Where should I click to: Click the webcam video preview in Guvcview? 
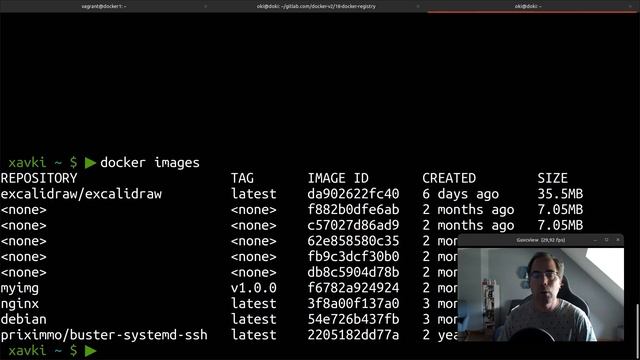tap(541, 294)
